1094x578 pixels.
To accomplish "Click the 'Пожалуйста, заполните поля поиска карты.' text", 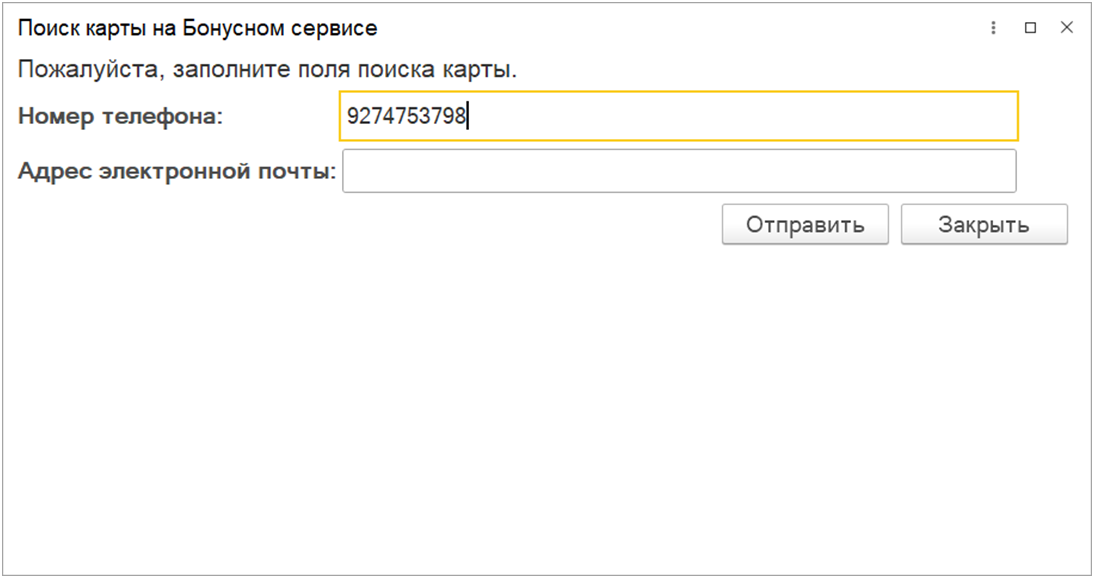I will [x=267, y=70].
